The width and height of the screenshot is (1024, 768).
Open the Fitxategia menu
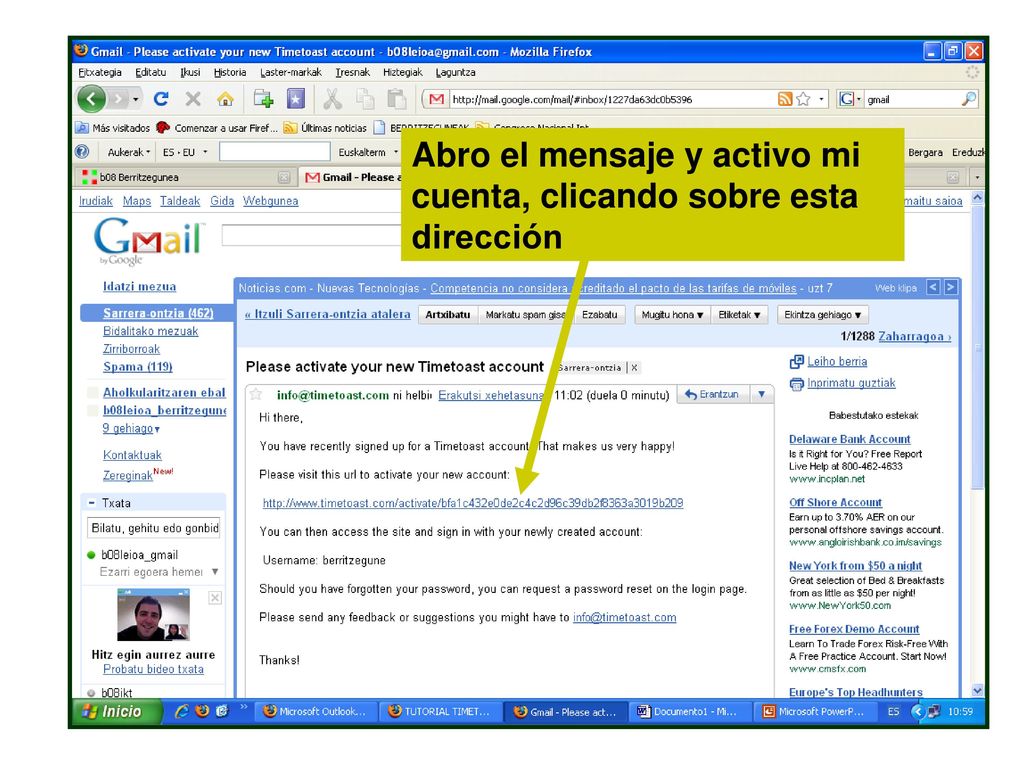99,72
